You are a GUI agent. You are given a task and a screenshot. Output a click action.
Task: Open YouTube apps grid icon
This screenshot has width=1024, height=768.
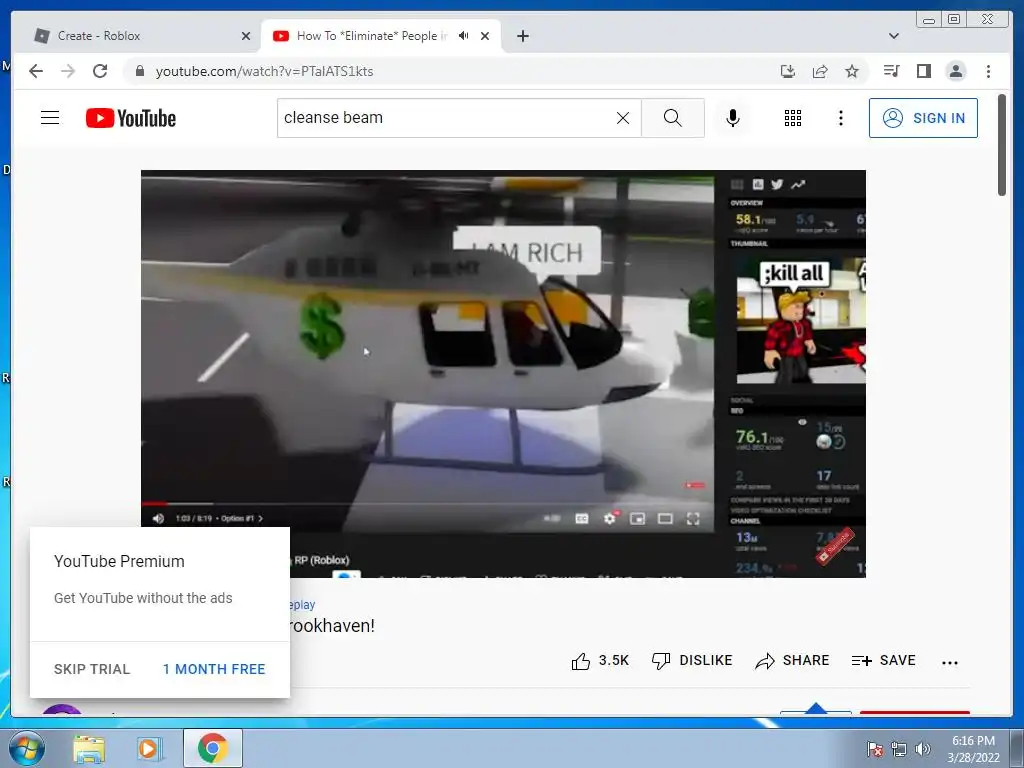click(793, 118)
